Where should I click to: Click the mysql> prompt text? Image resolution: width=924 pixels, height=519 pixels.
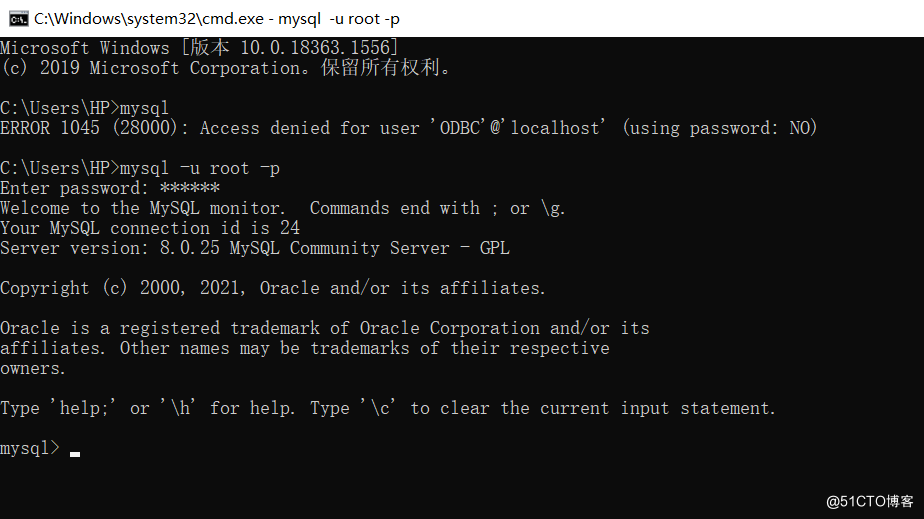pos(29,448)
